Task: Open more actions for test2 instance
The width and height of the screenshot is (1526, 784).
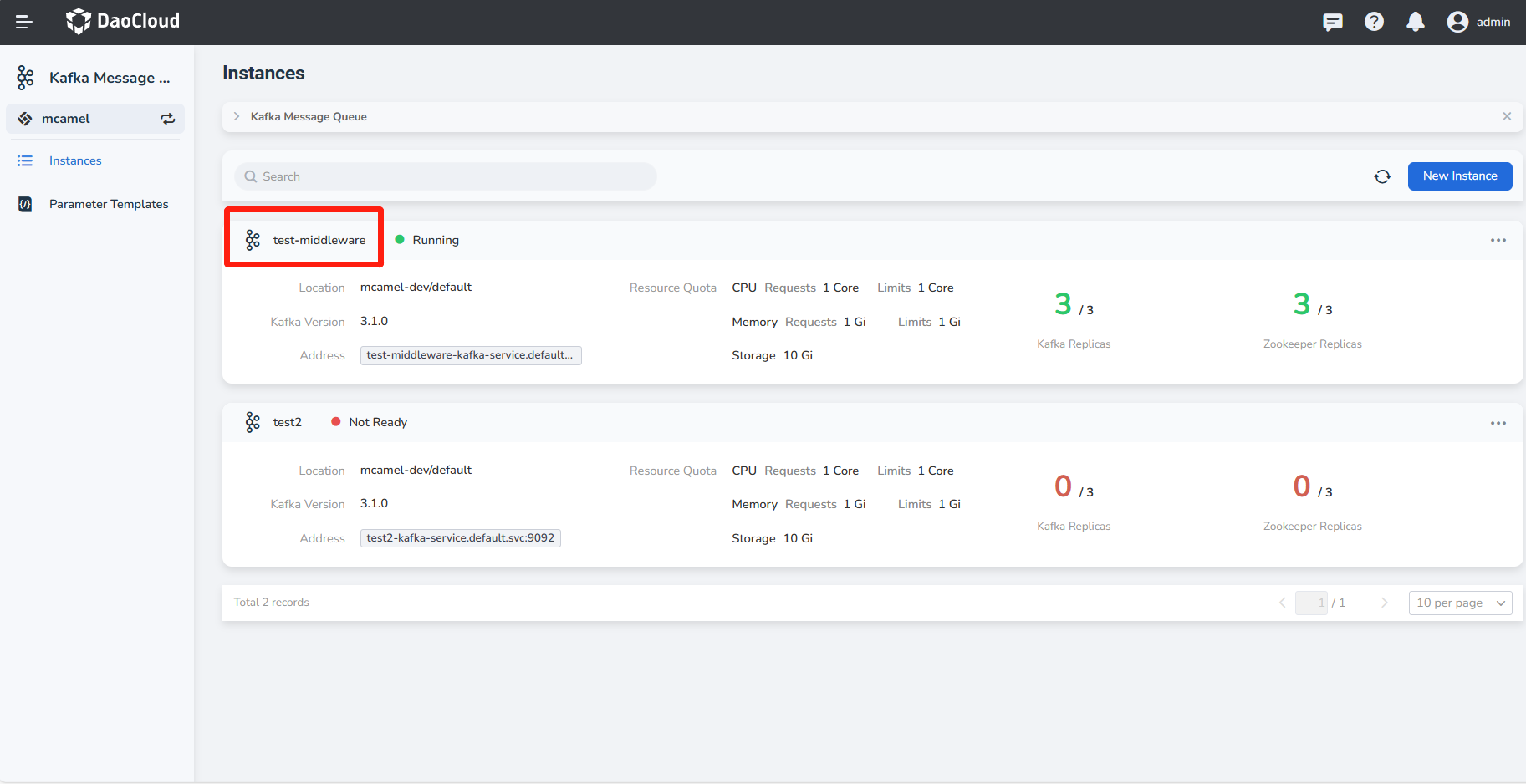Action: [x=1498, y=423]
